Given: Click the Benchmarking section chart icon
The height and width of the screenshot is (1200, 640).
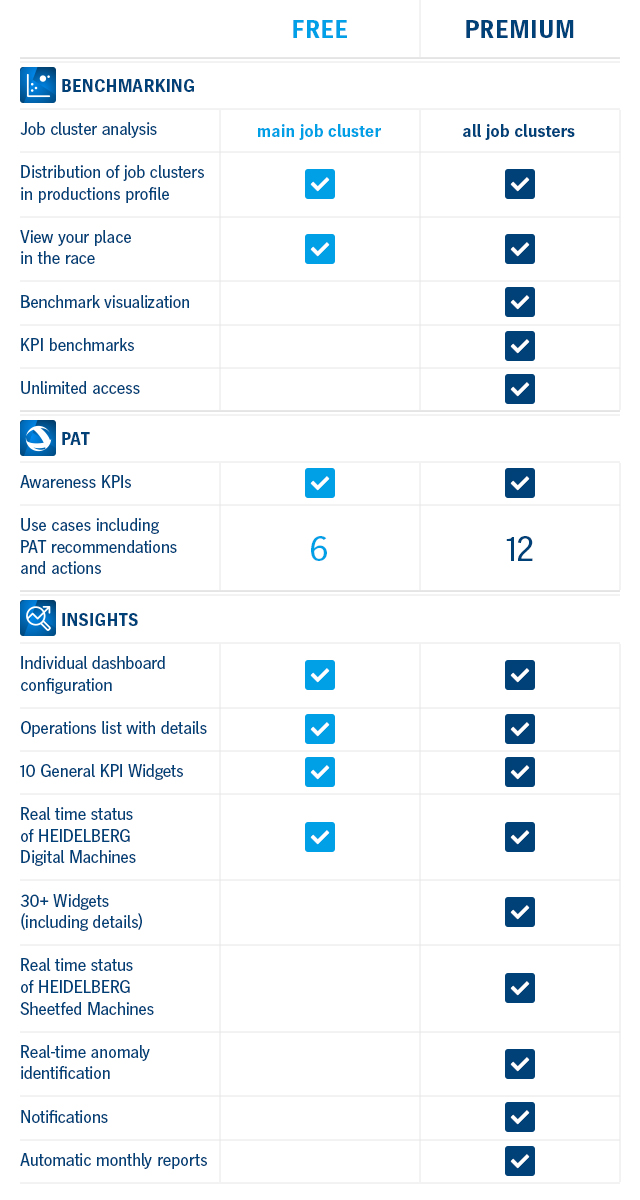Looking at the screenshot, I should pyautogui.click(x=38, y=86).
